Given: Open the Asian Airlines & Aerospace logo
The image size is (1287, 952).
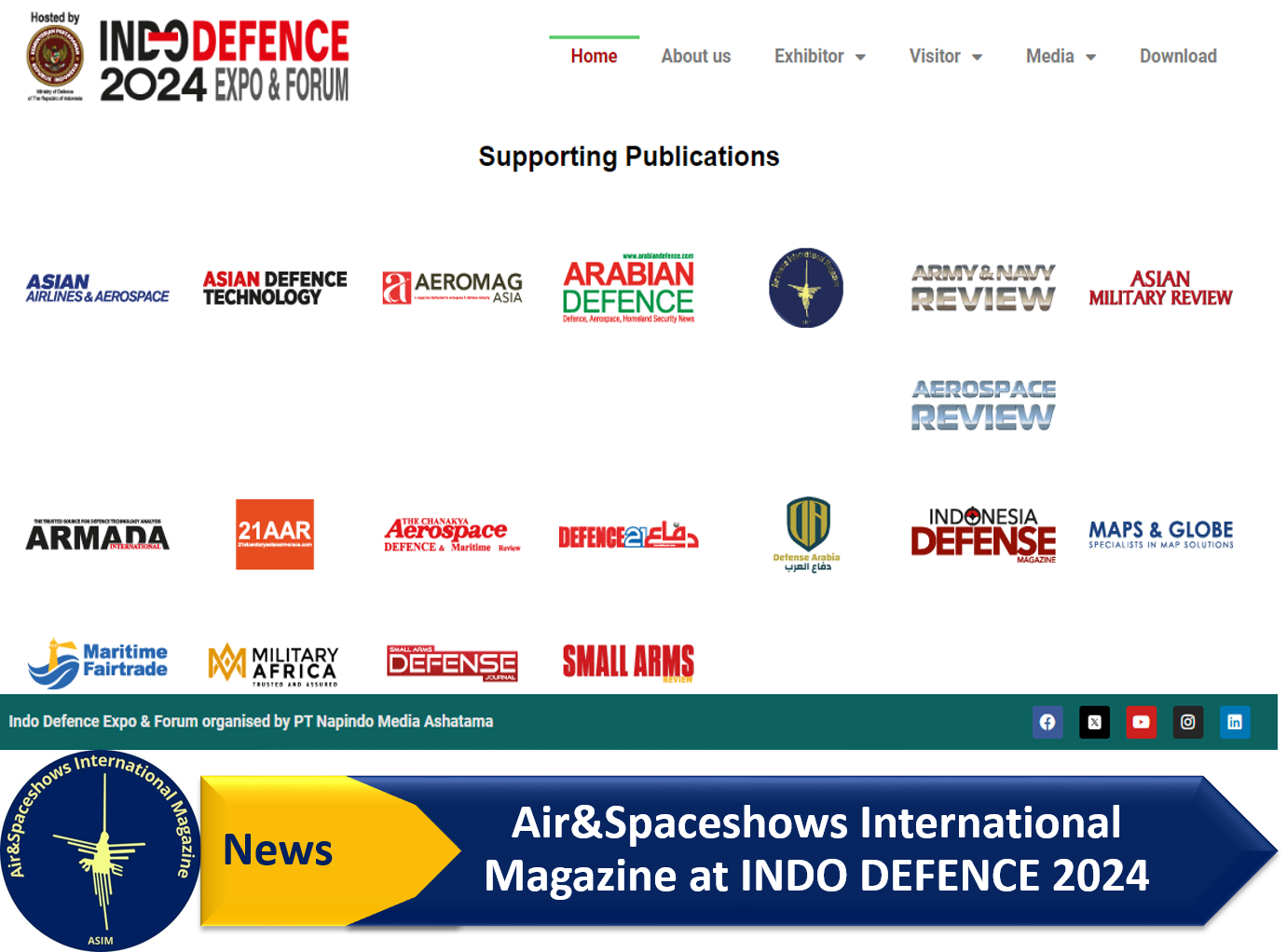Looking at the screenshot, I should pos(98,288).
